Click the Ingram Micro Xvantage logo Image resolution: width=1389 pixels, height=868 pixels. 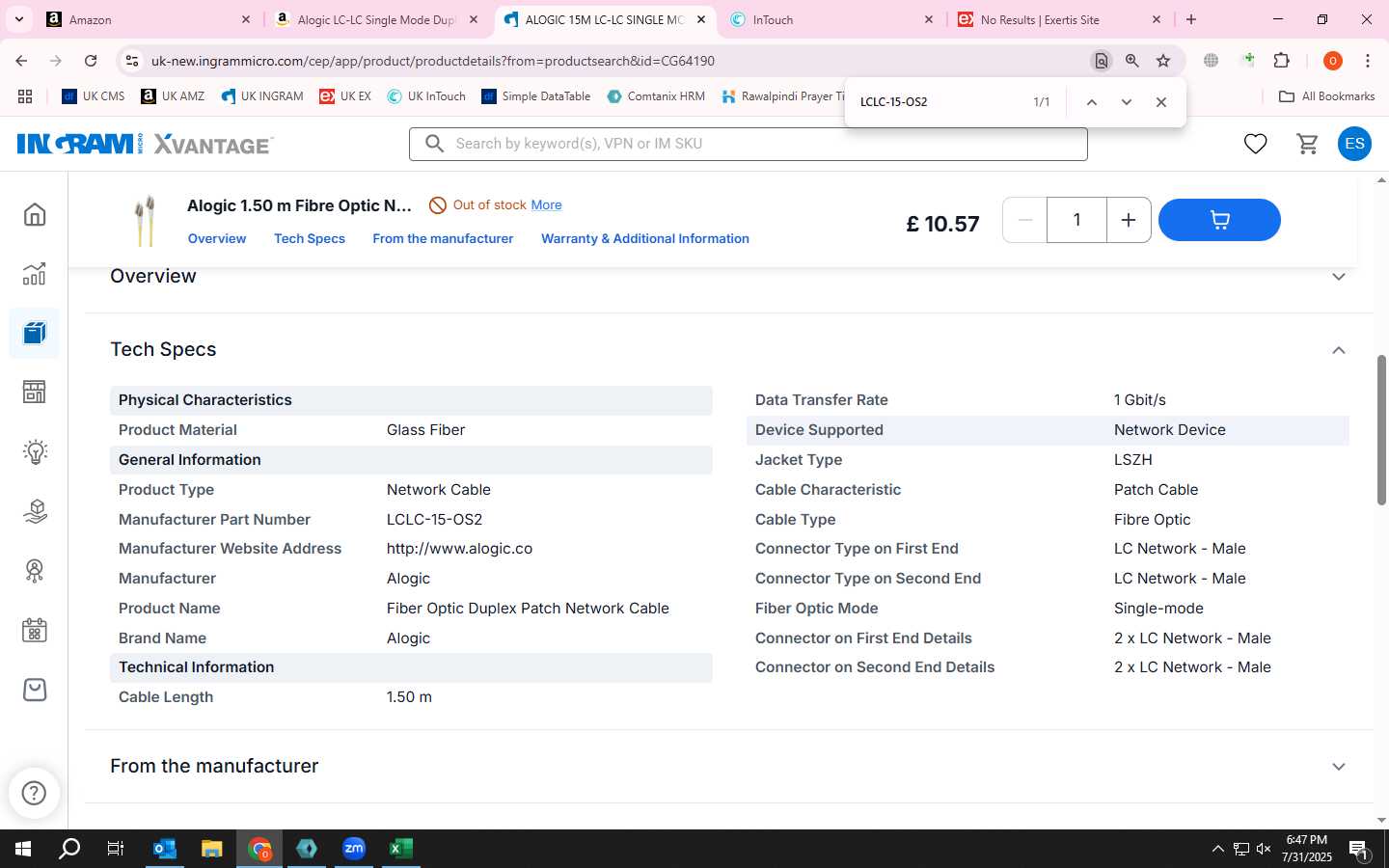tap(146, 144)
